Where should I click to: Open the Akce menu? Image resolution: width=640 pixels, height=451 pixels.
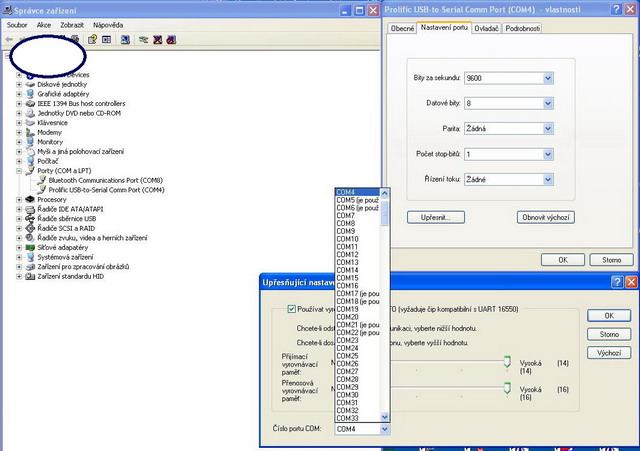point(44,23)
